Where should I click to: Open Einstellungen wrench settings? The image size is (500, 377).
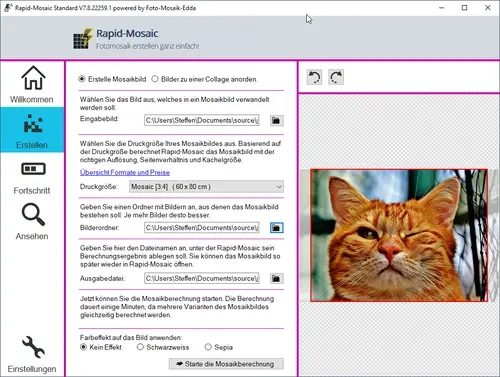click(32, 354)
